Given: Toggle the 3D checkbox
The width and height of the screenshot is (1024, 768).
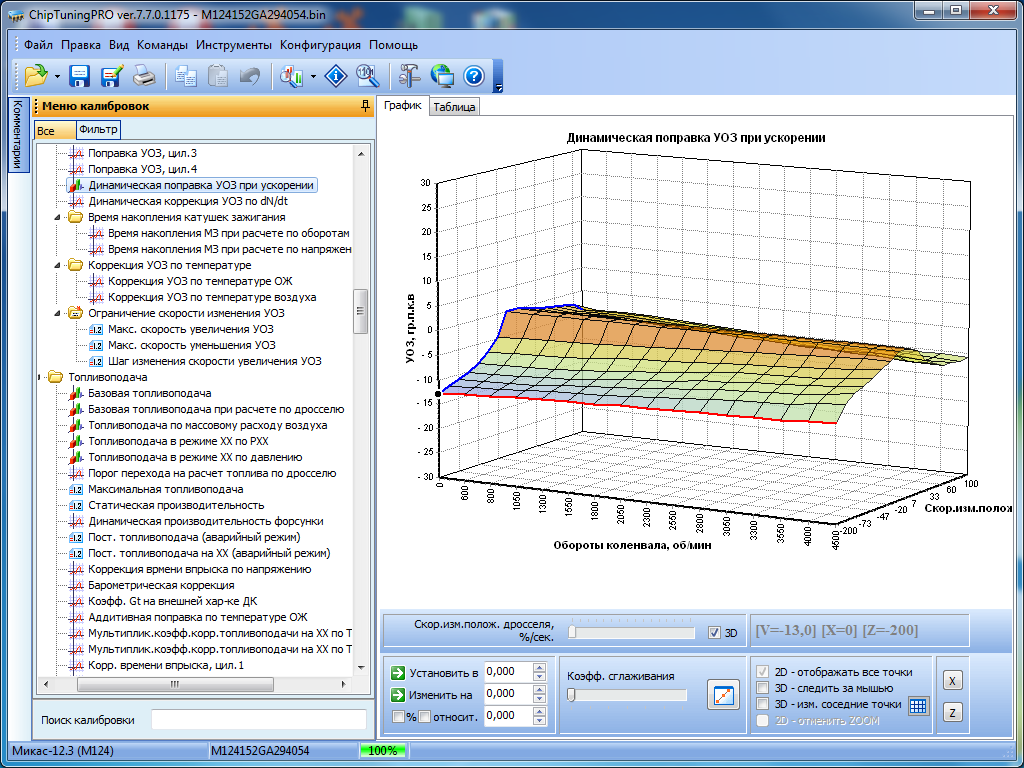Looking at the screenshot, I should (x=714, y=632).
